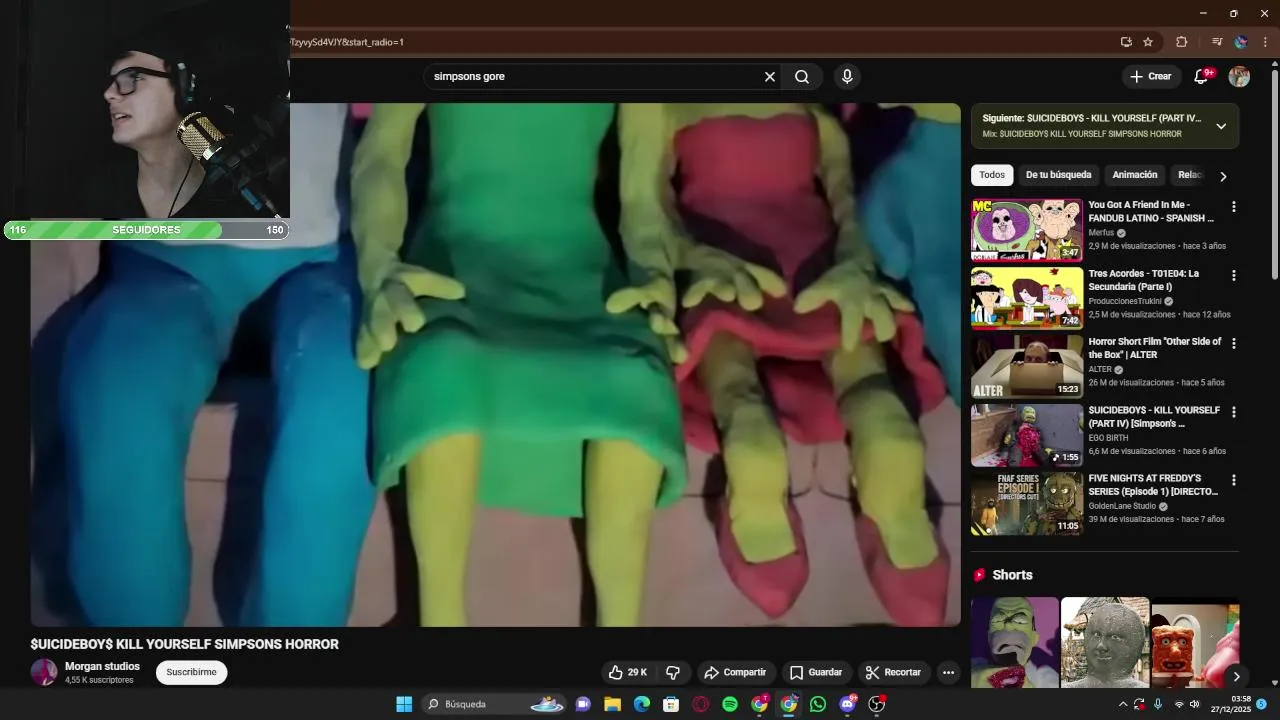This screenshot has height=720, width=1280.
Task: Open options for You Got A Friend In Me video
Action: tap(1233, 207)
